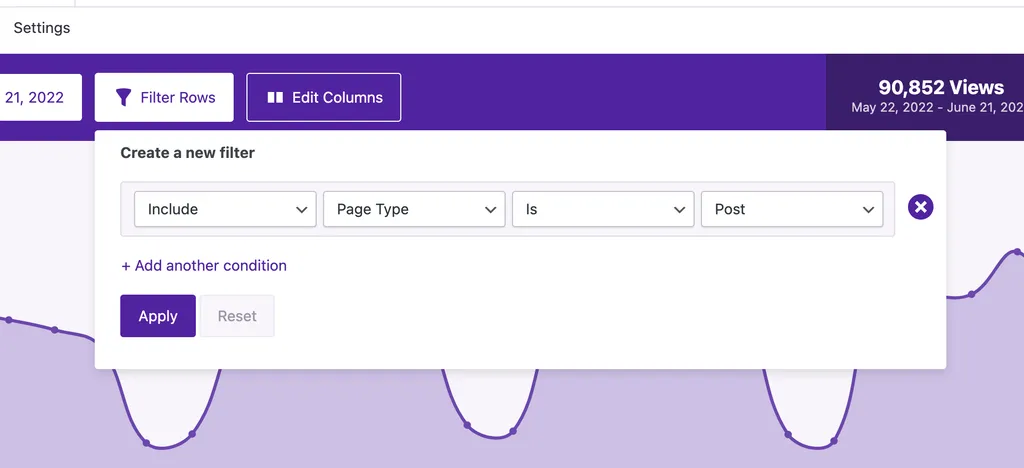Click the columns icon in Edit Columns
Viewport: 1024px width, 468px height.
(275, 98)
